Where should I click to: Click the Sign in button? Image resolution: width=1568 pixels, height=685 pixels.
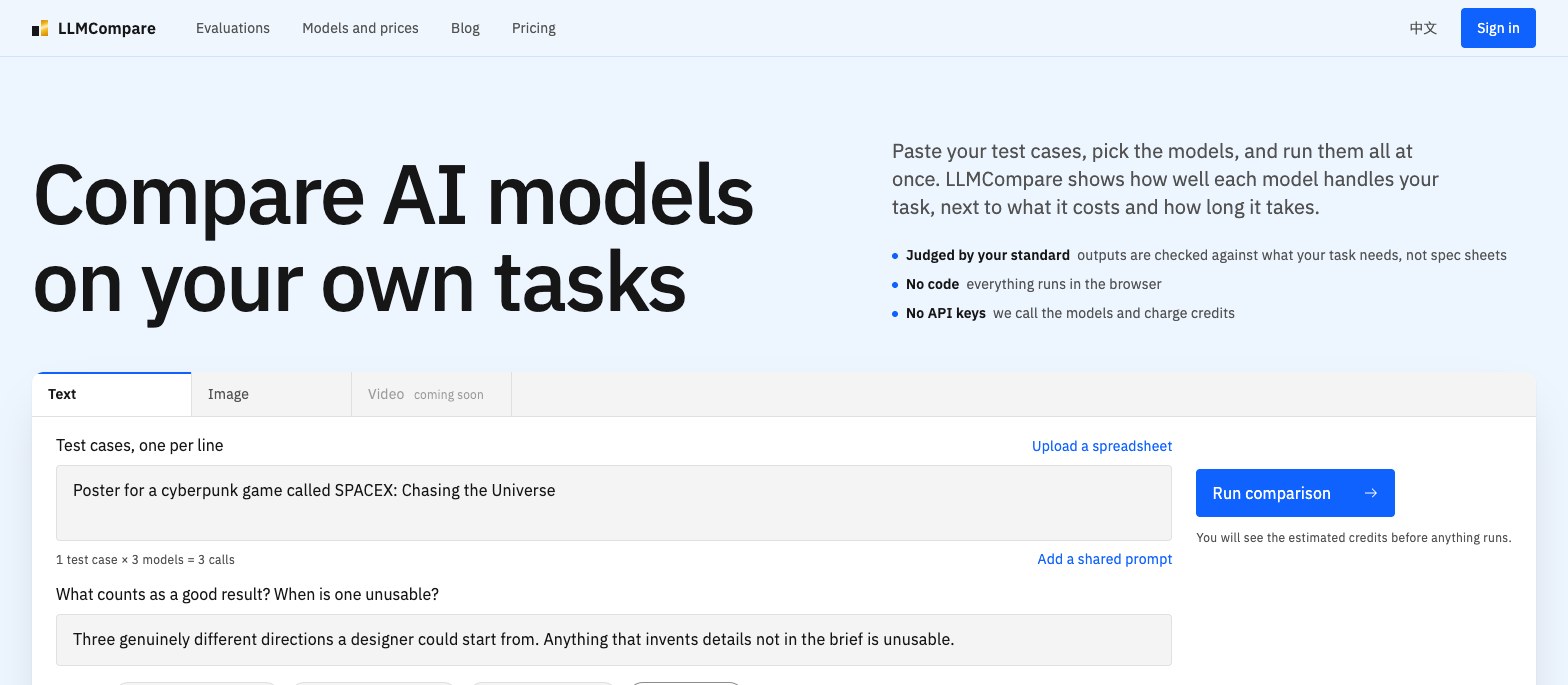[x=1498, y=28]
